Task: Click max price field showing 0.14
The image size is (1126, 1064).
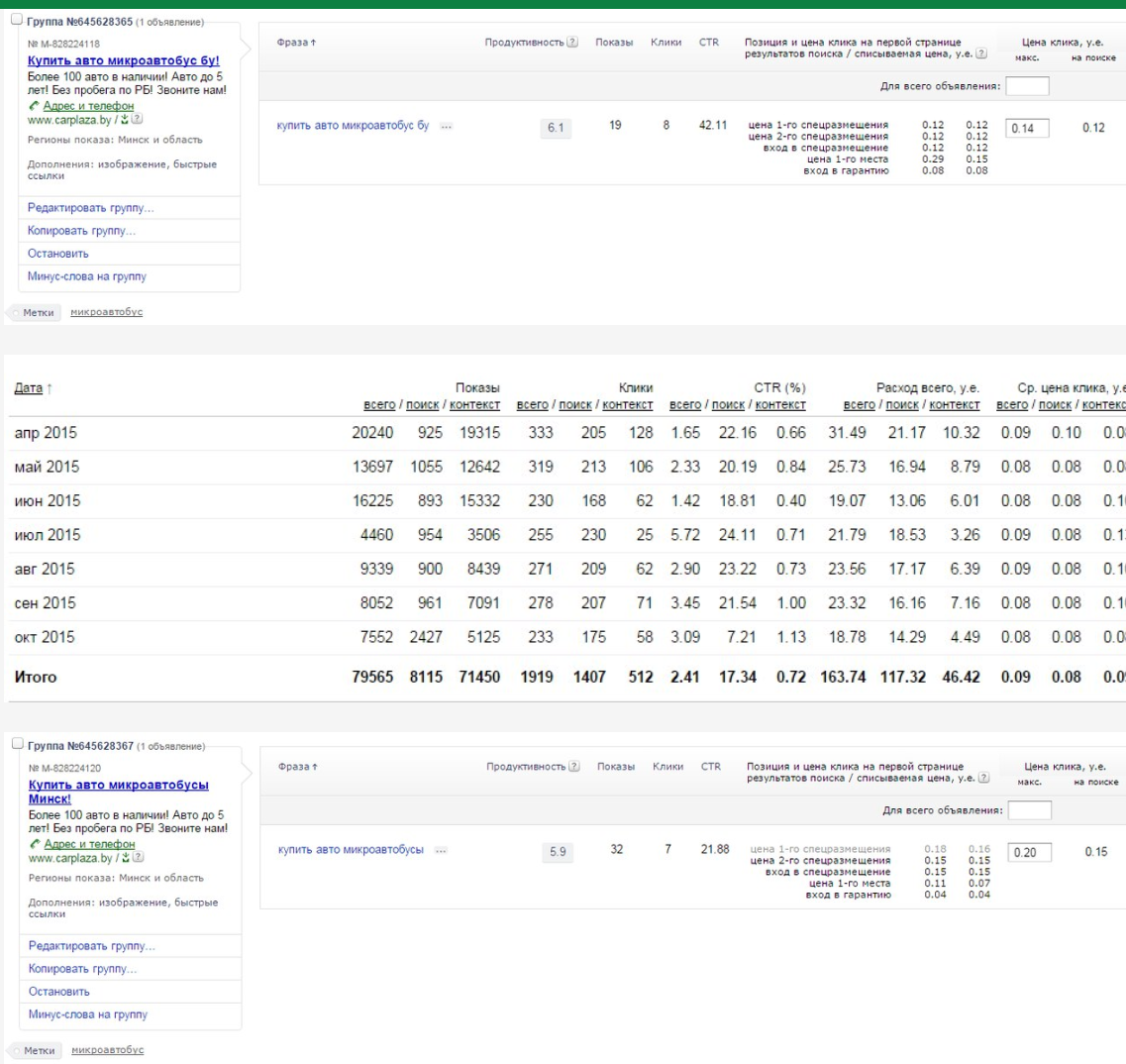Action: coord(1027,128)
